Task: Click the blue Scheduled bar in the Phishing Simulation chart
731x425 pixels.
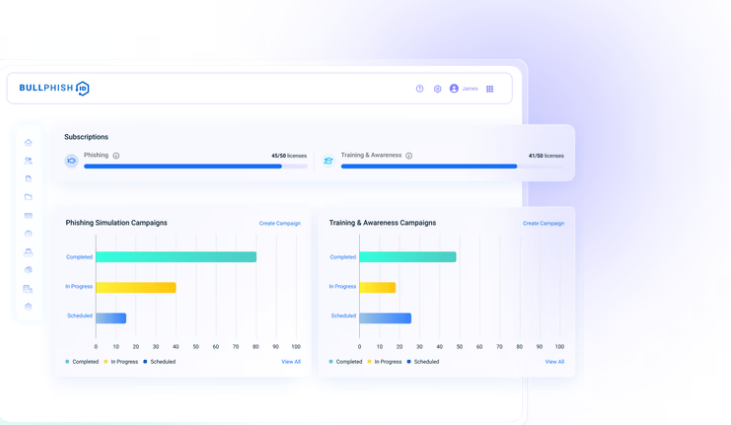Action: pyautogui.click(x=111, y=318)
